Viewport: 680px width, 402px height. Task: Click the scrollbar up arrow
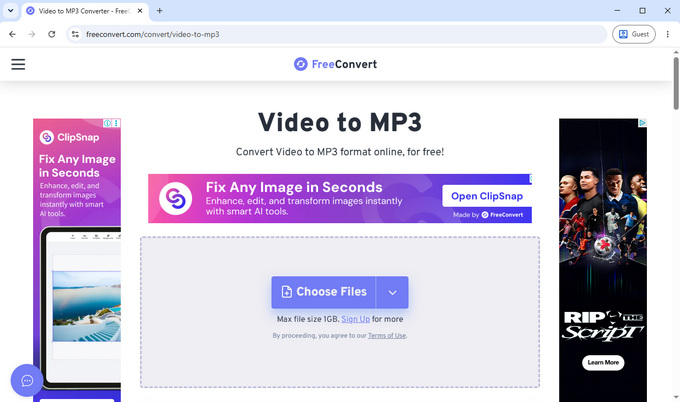pyautogui.click(x=676, y=52)
